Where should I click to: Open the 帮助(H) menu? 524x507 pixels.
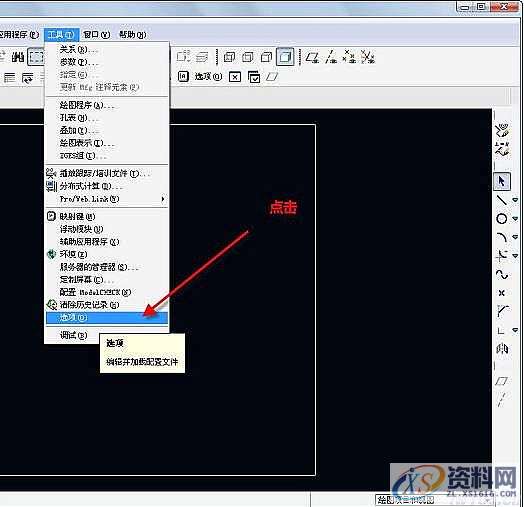133,34
